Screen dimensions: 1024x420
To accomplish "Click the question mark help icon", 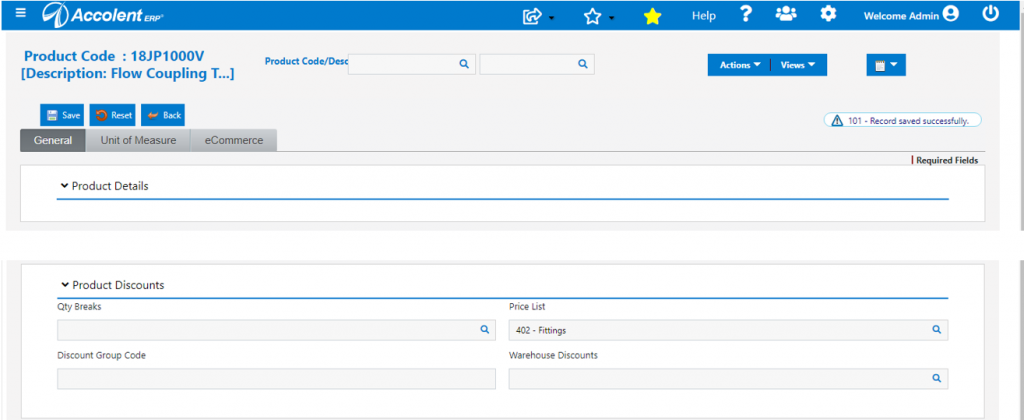I will 746,14.
